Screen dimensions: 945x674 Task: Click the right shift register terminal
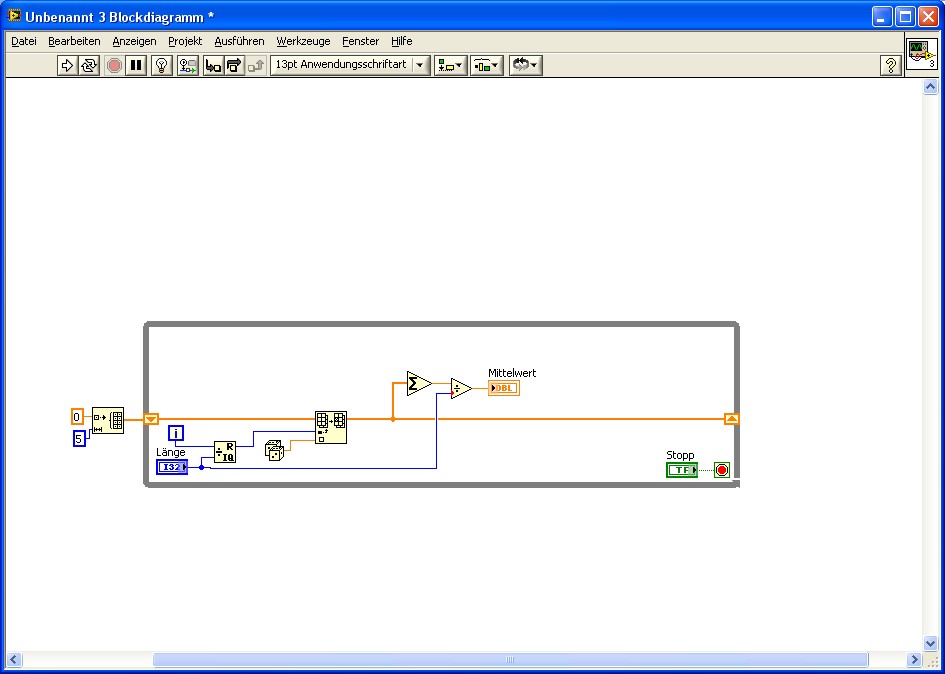point(732,419)
